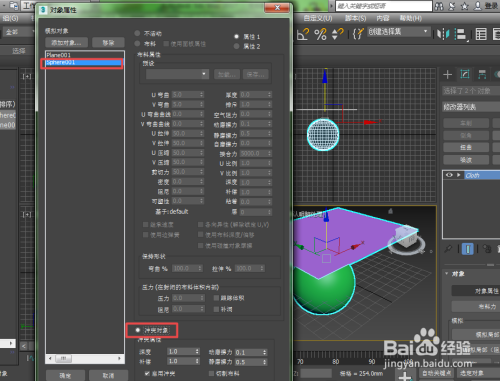Click the Angle Snap toggle icon

click(303, 34)
